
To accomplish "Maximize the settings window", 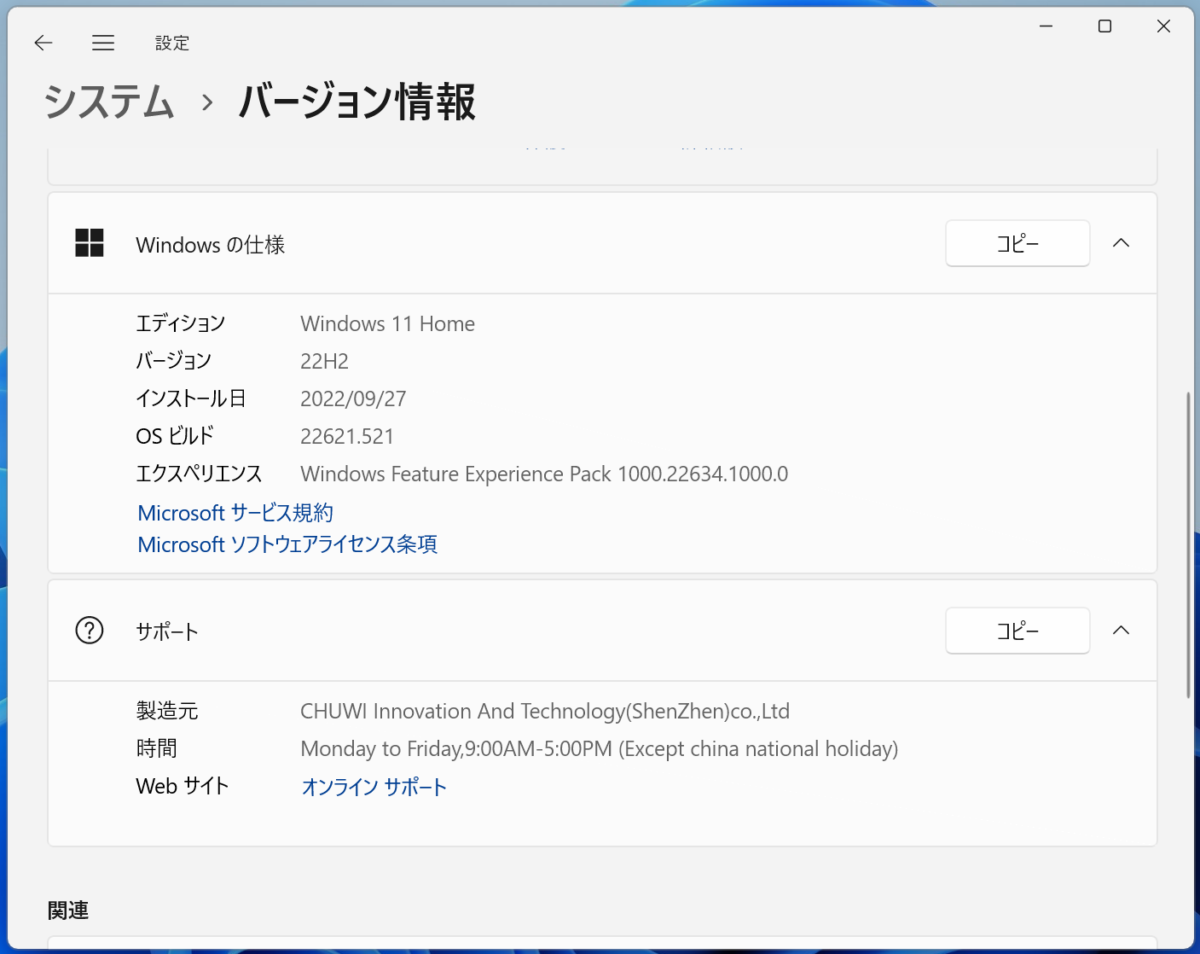I will tap(1104, 27).
